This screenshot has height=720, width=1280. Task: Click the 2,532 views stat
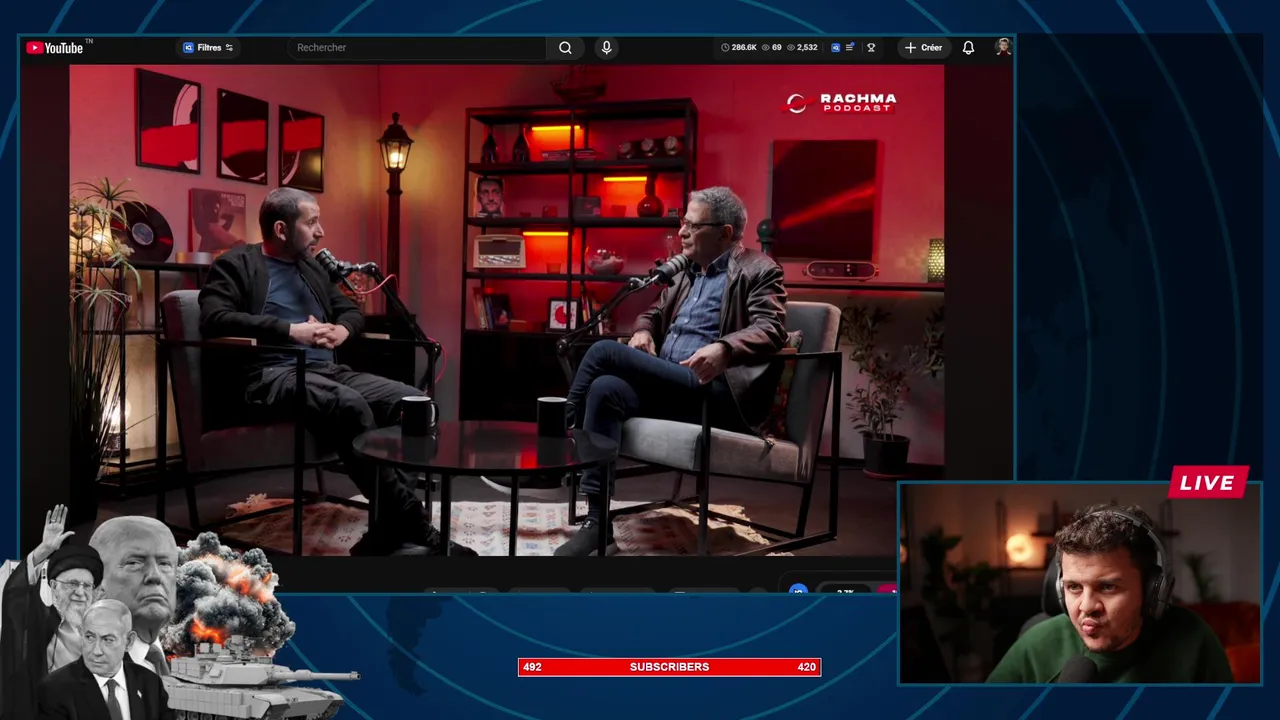[803, 48]
